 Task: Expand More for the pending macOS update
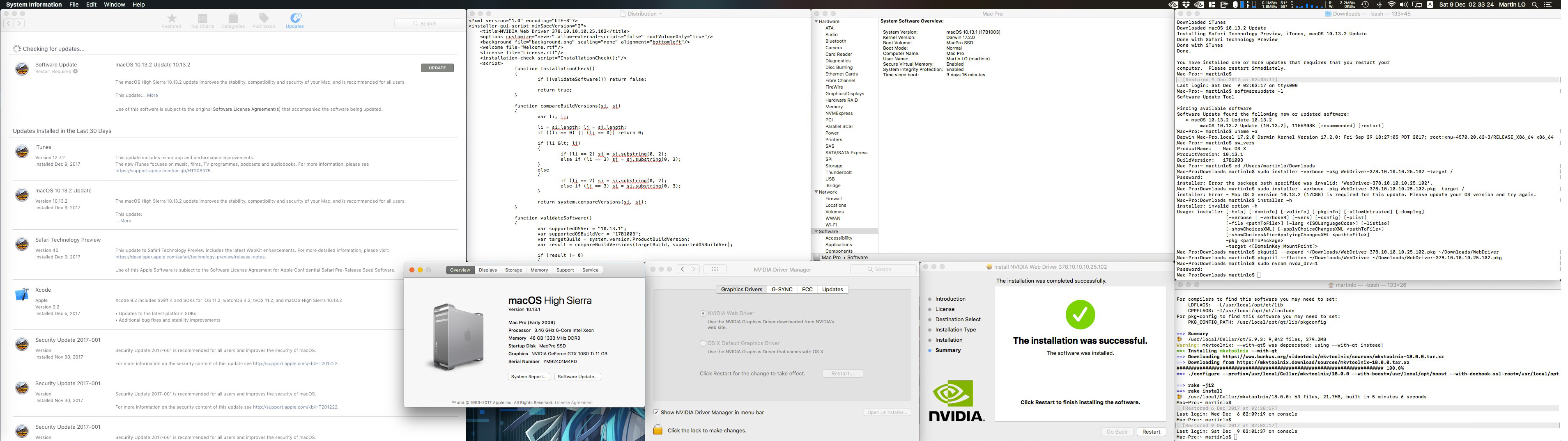coord(152,96)
